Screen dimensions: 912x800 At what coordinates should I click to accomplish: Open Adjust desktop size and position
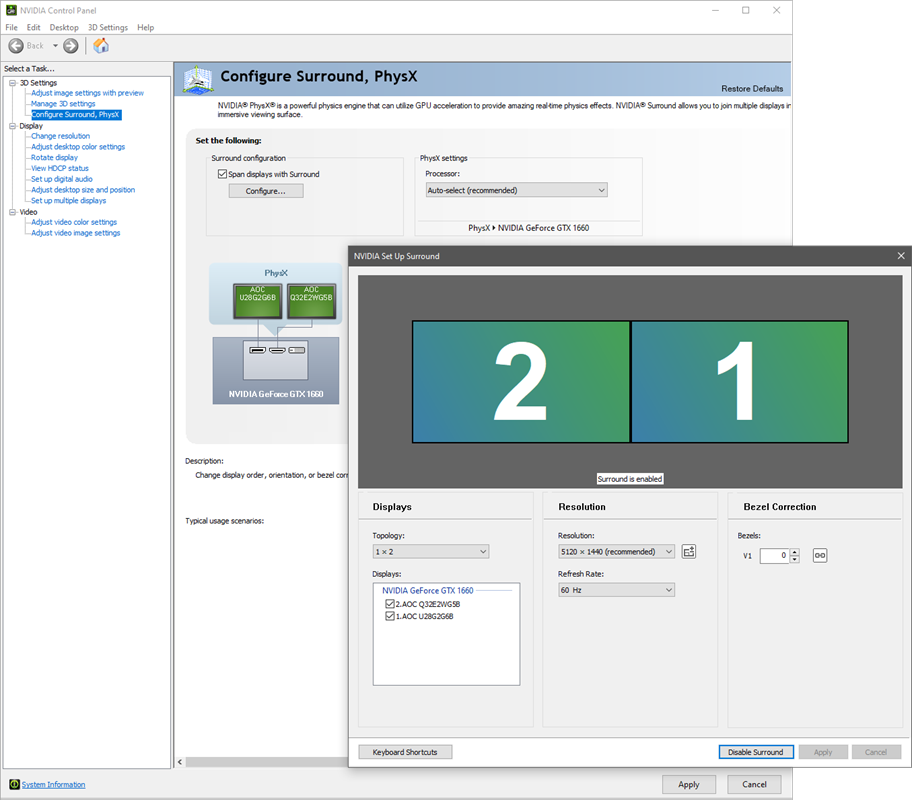point(83,190)
